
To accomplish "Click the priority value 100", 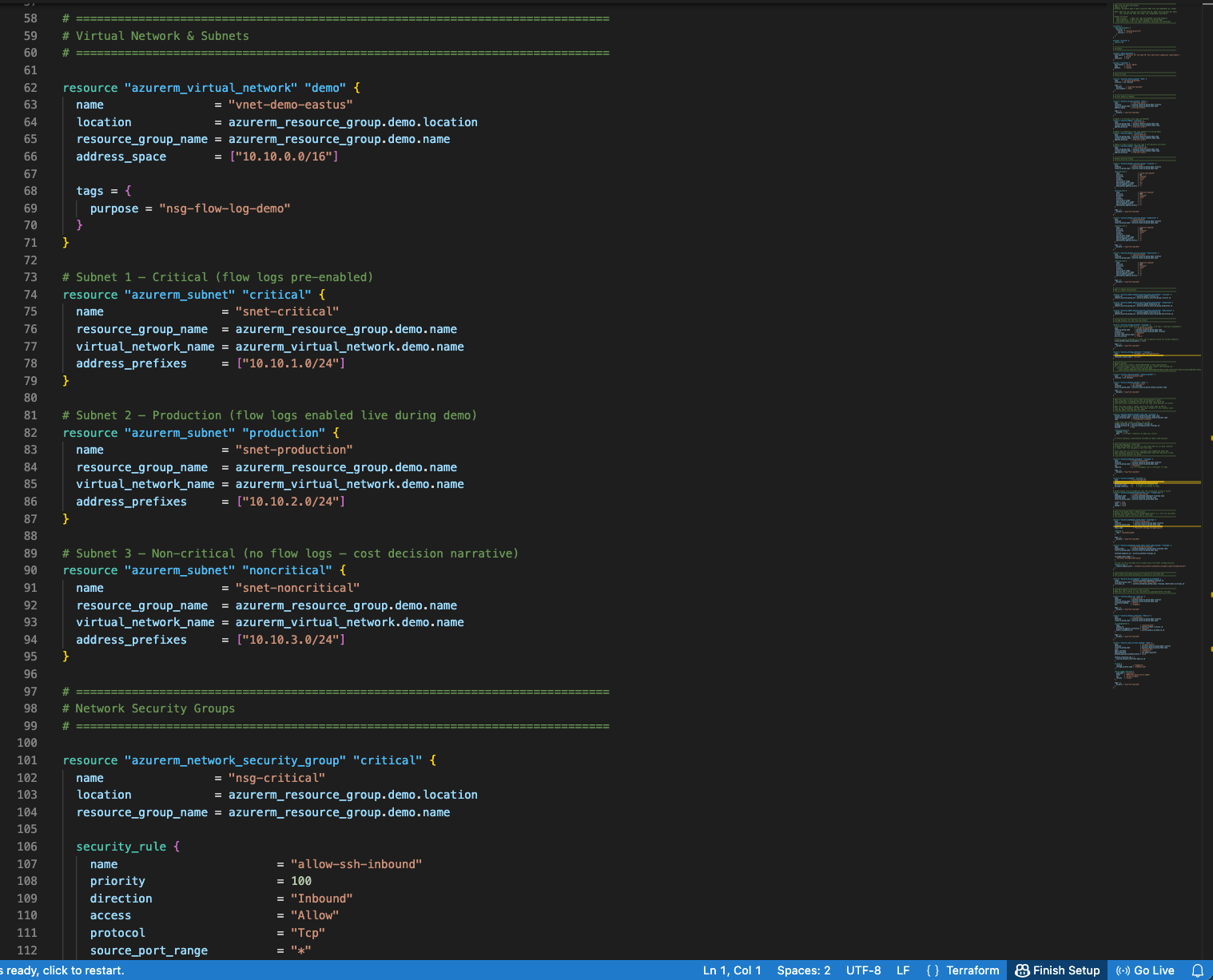I will [301, 880].
